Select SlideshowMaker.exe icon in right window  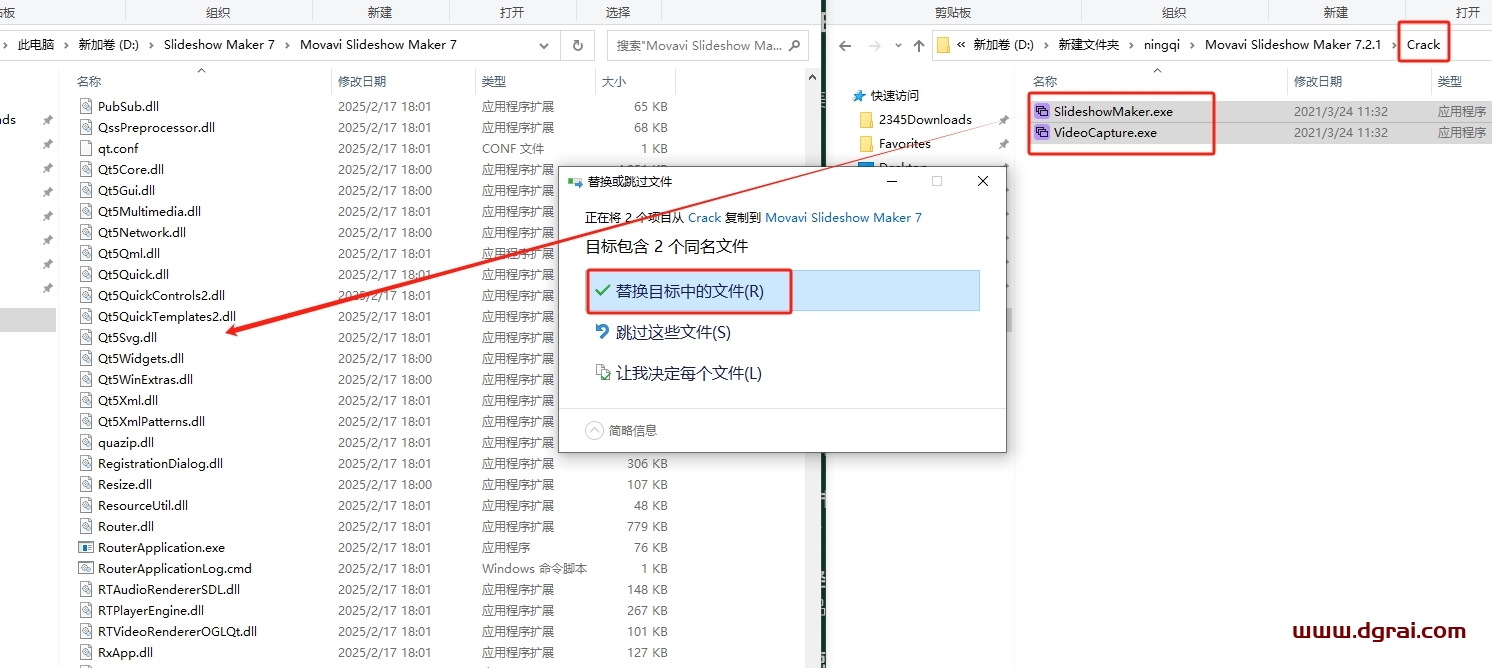tap(1042, 111)
